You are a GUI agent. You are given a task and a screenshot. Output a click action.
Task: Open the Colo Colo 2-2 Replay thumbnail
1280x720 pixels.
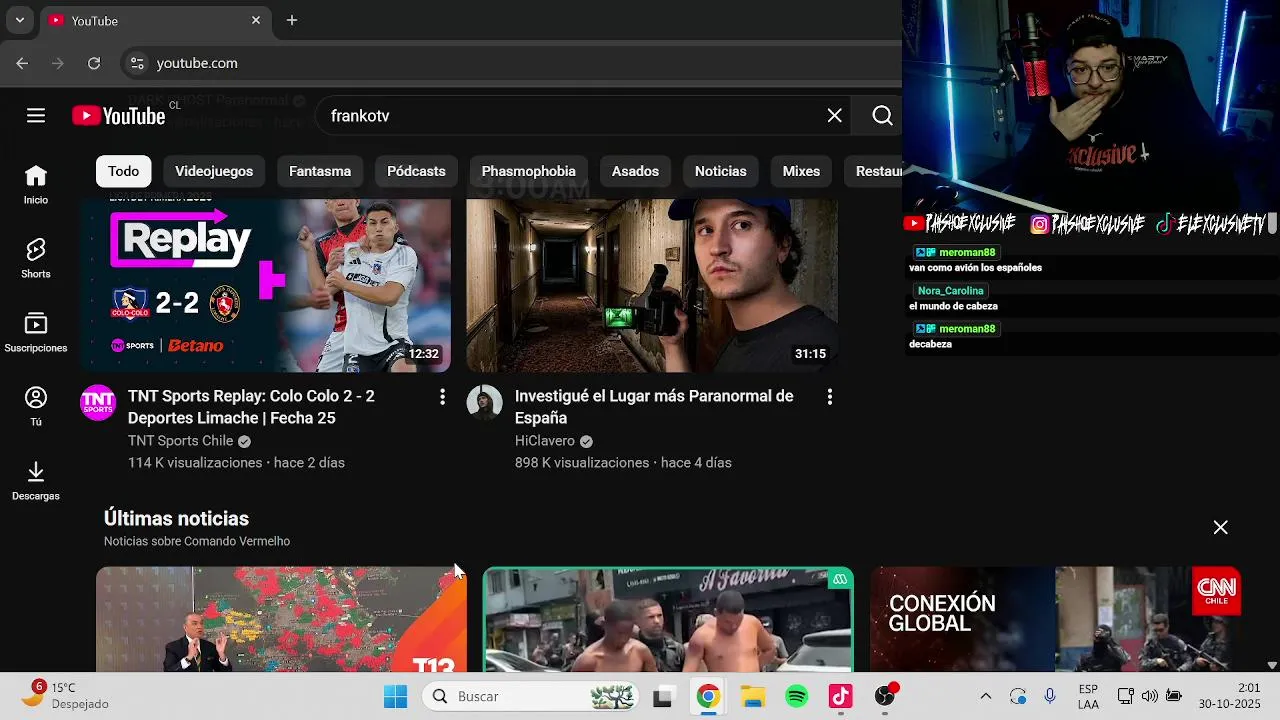pos(265,285)
